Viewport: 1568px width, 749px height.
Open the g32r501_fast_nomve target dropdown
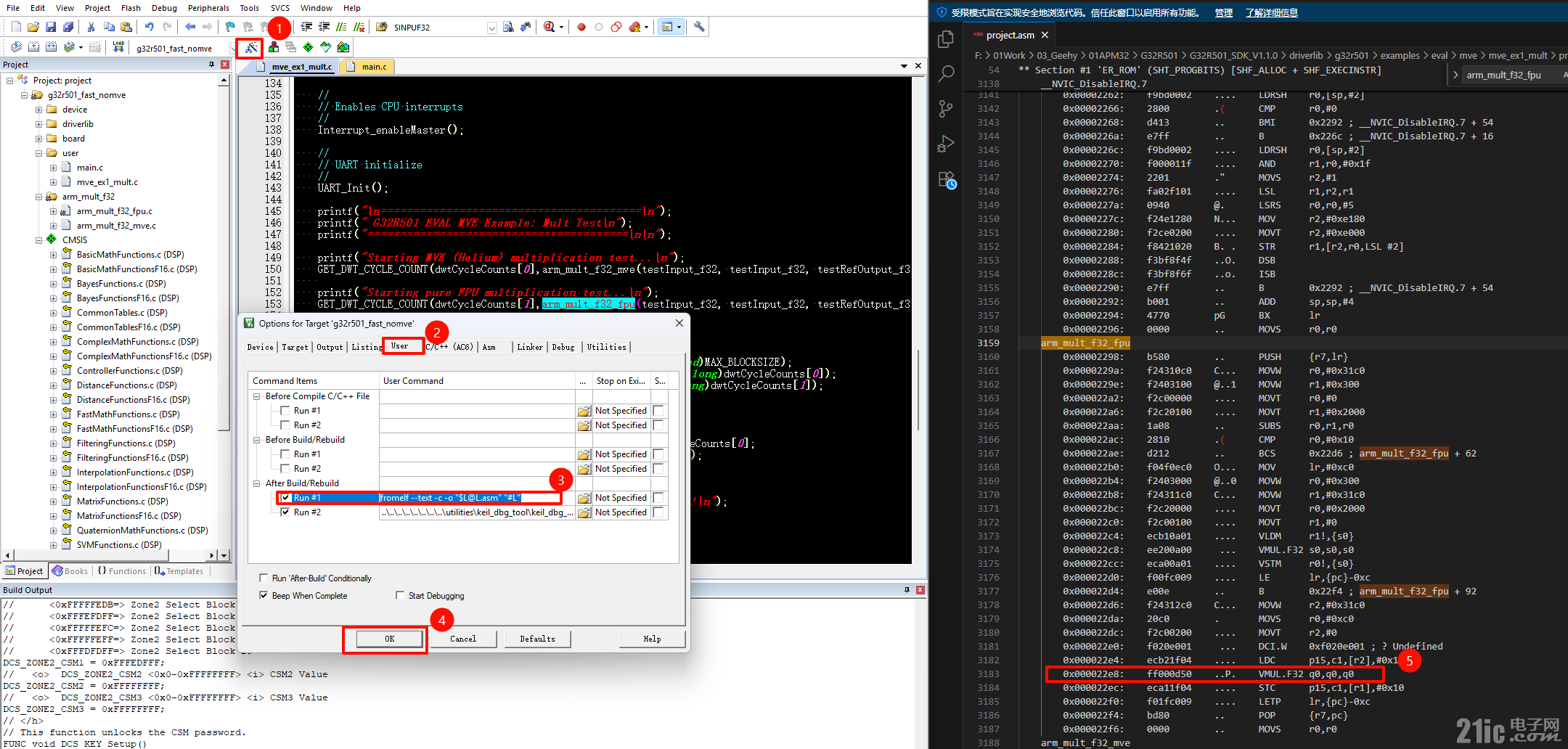(x=233, y=48)
